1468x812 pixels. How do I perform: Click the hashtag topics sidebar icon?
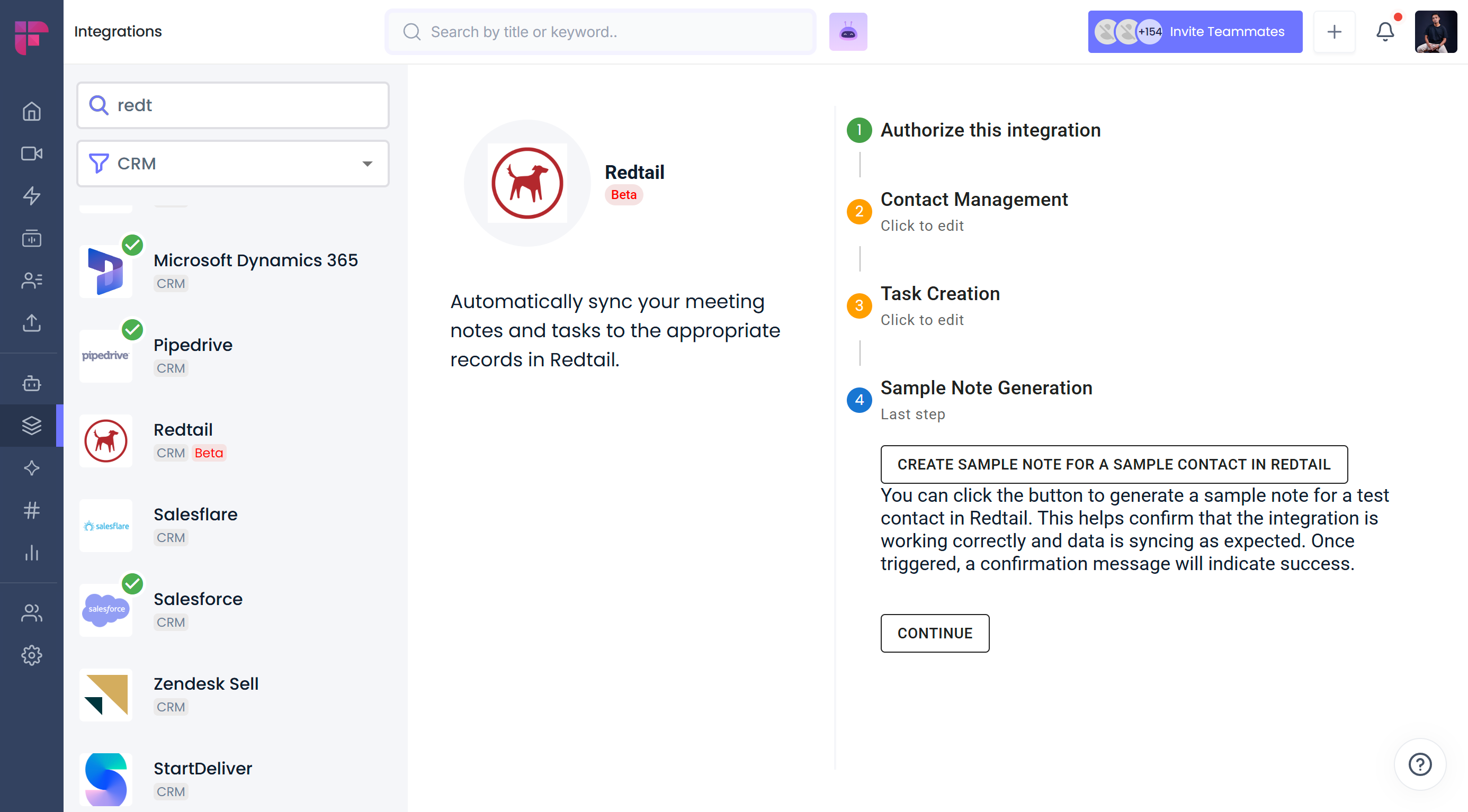31,510
